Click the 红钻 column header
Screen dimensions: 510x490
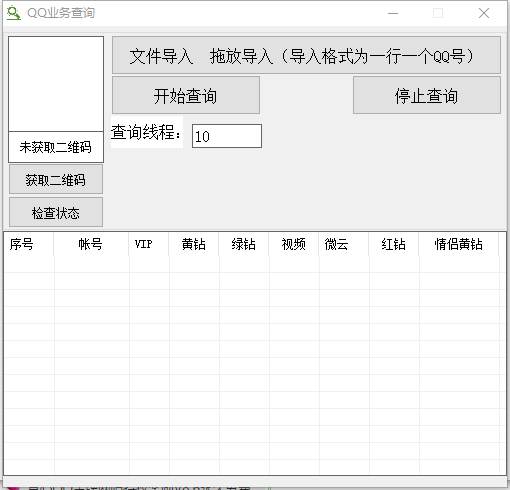pos(394,244)
